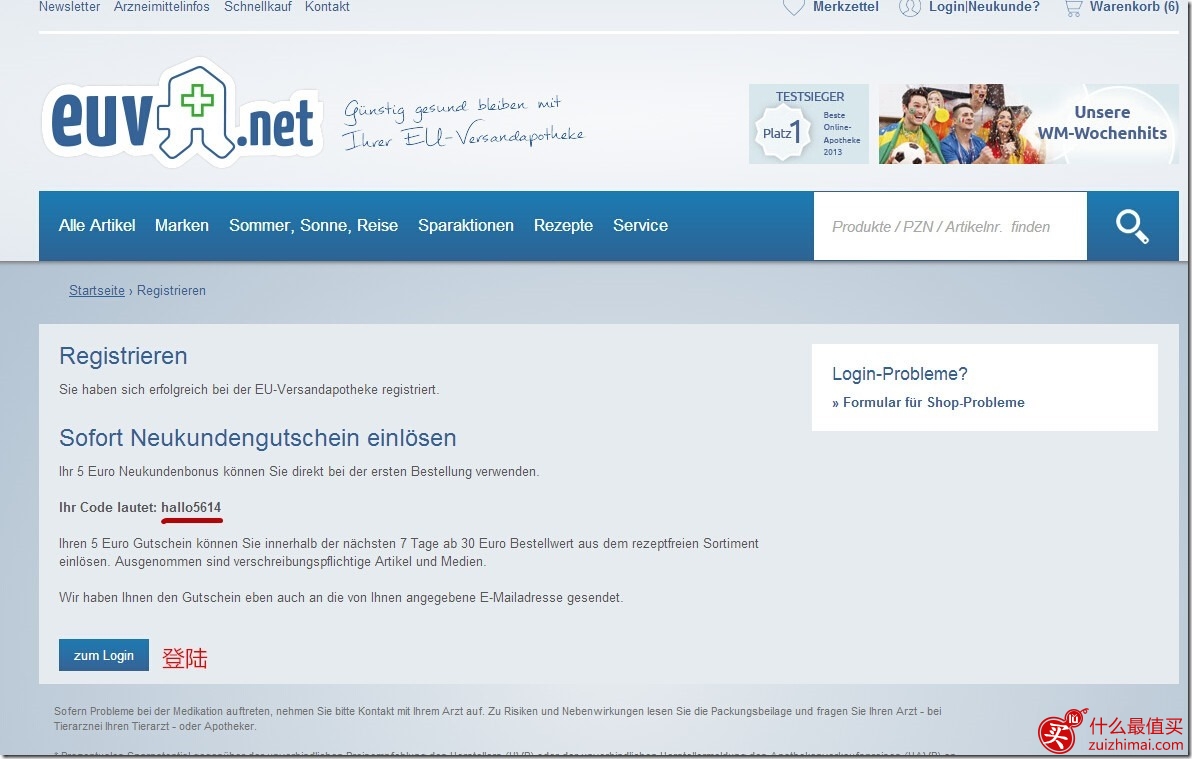
Task: Go to Rezepte menu item
Action: (563, 225)
